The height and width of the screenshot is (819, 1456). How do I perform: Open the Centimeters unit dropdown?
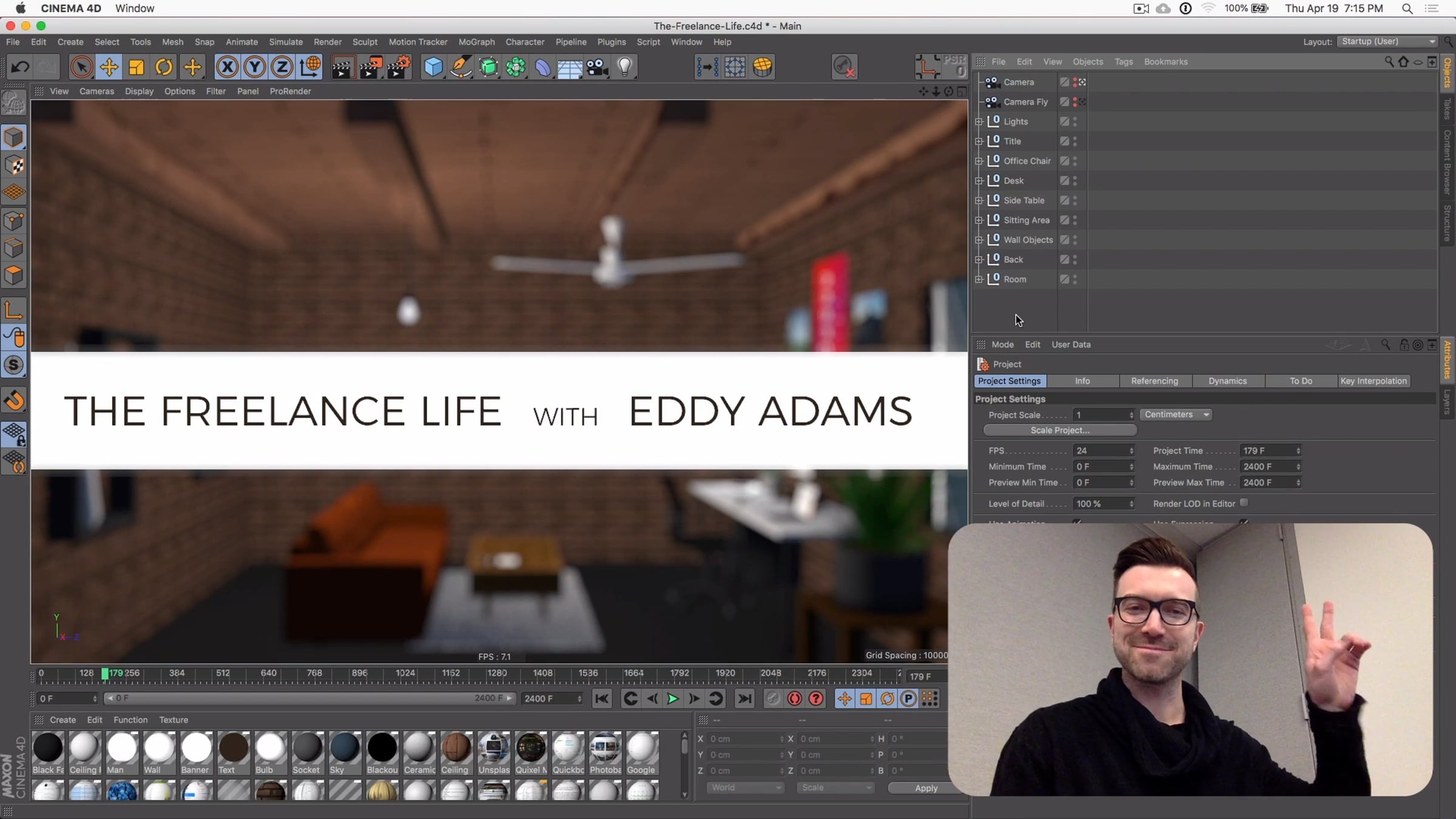[x=1176, y=414]
